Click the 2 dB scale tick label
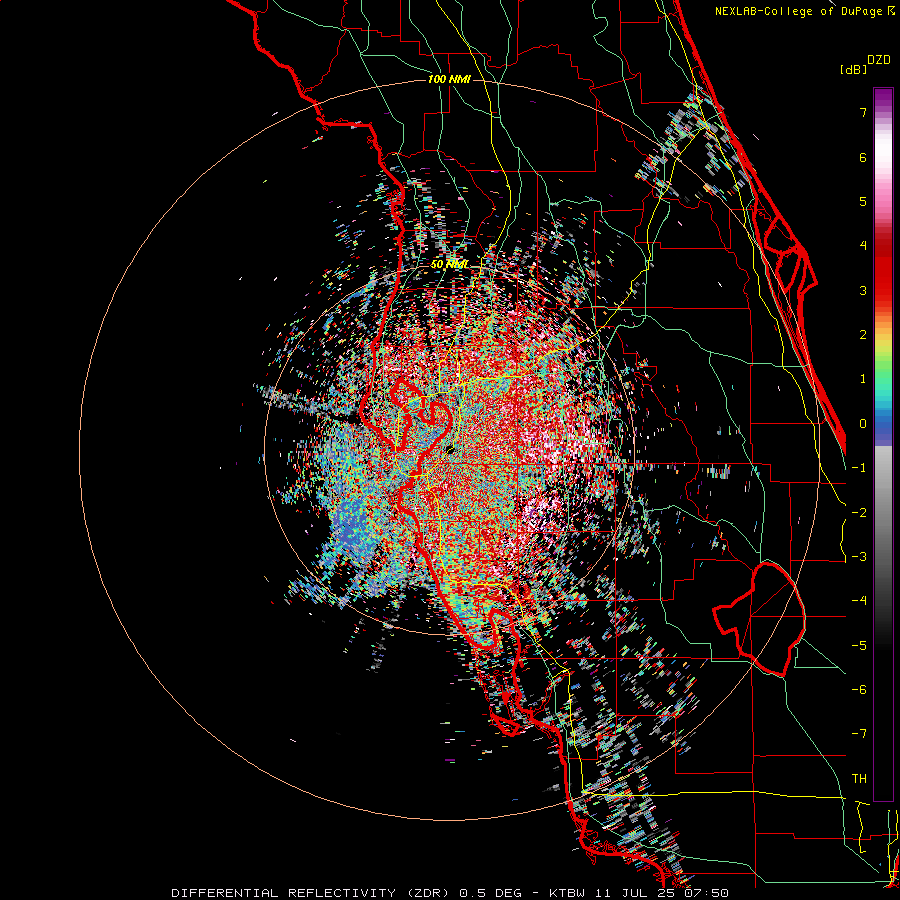The height and width of the screenshot is (900, 900). tap(863, 335)
